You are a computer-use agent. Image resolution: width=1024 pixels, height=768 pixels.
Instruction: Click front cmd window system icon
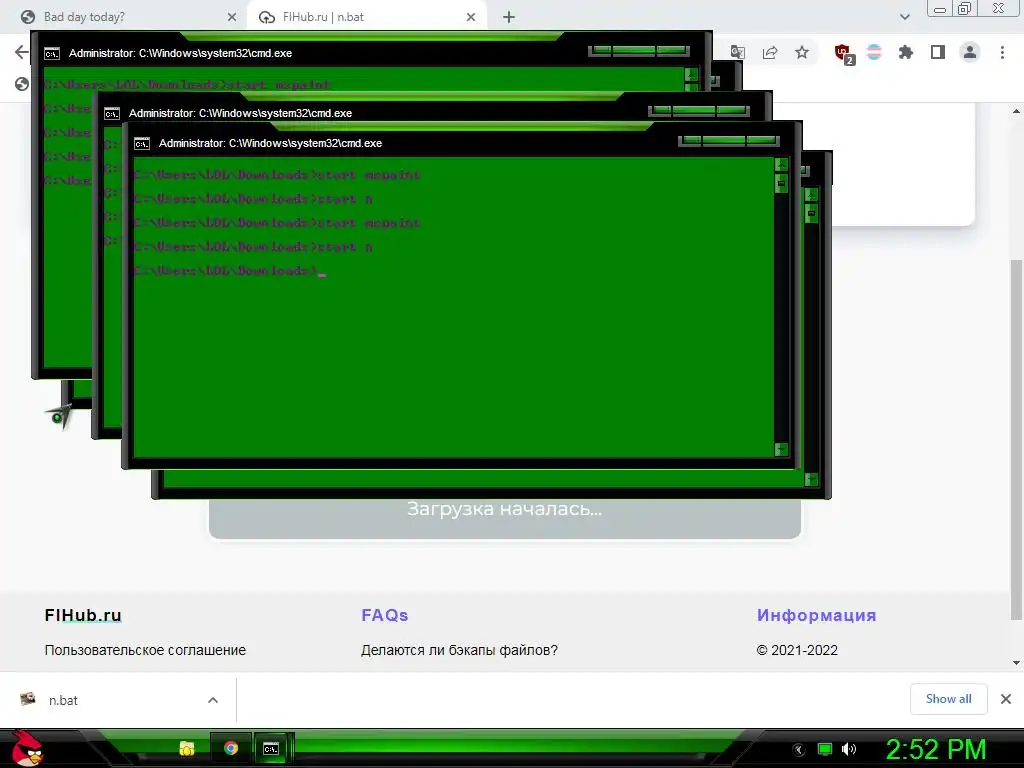[x=142, y=144]
